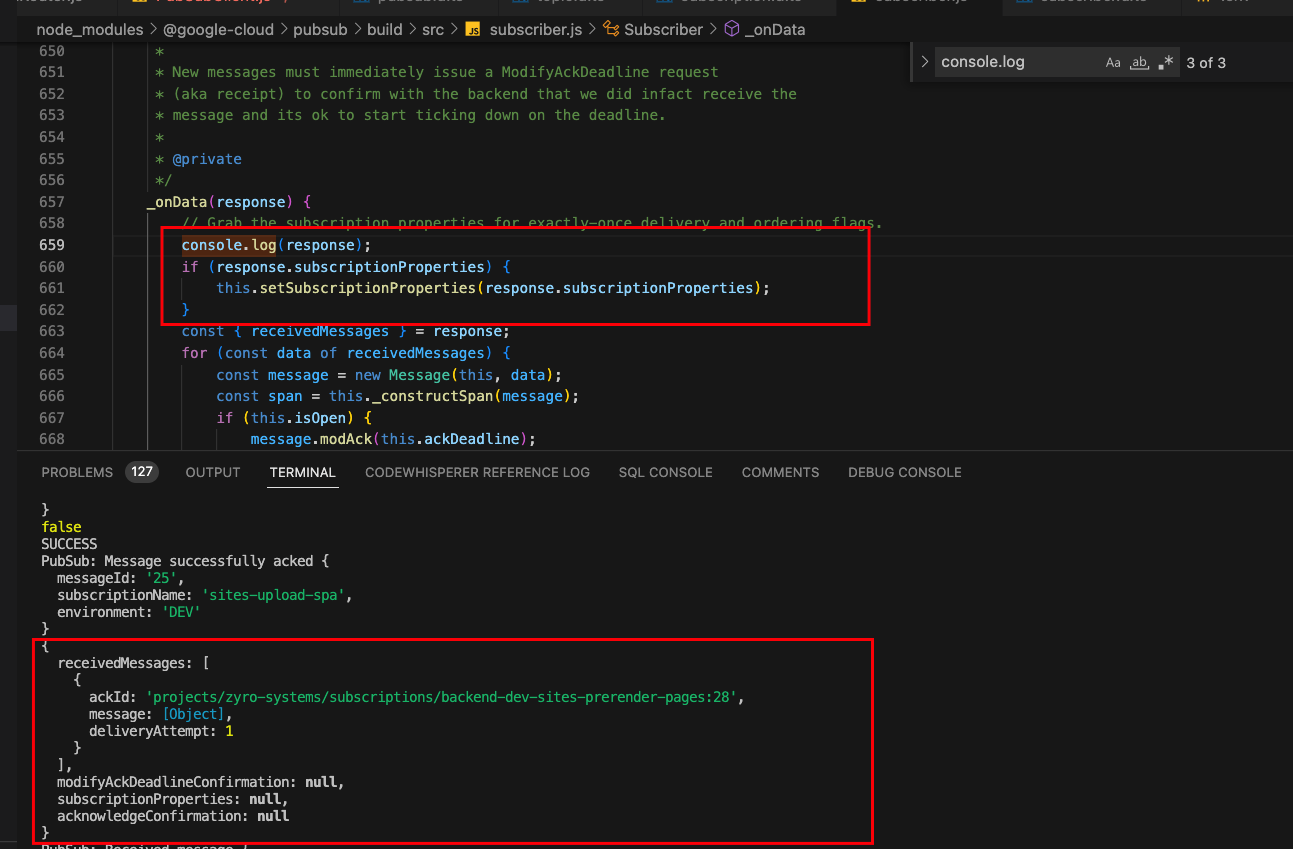Switch to the PROBLEMS panel tab
Viewport: 1293px width, 849px height.
[x=77, y=472]
